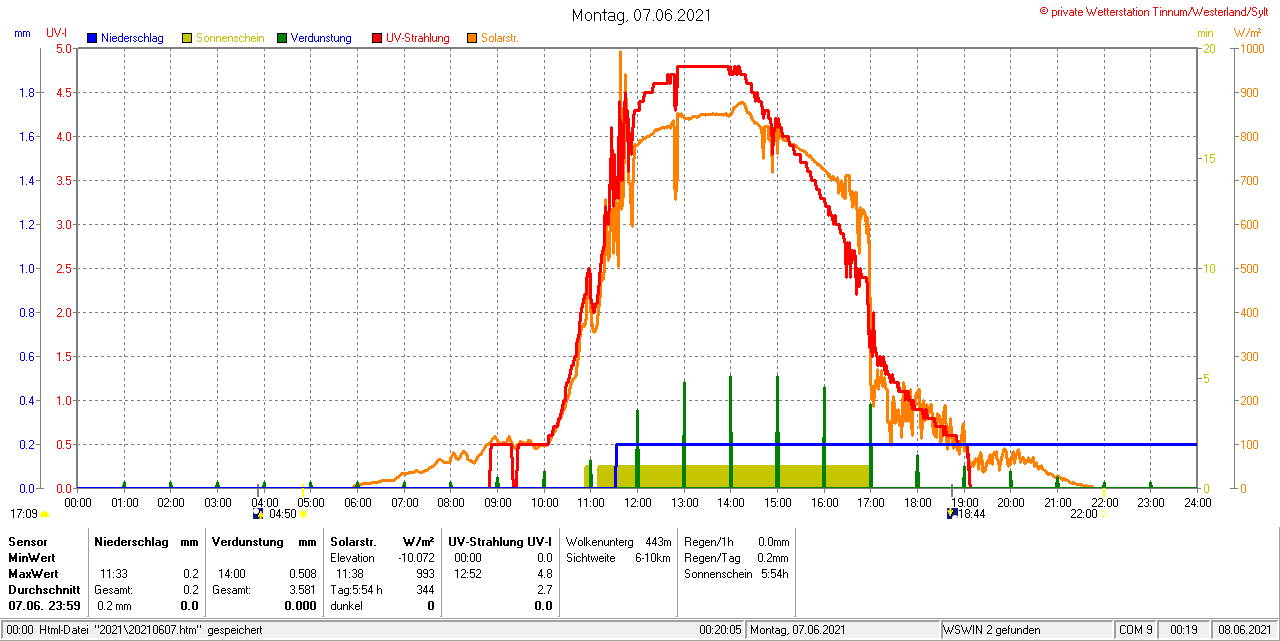Click the Regen/Tag 0.2mm reading
Viewport: 1280px width, 641px height.
click(x=736, y=557)
